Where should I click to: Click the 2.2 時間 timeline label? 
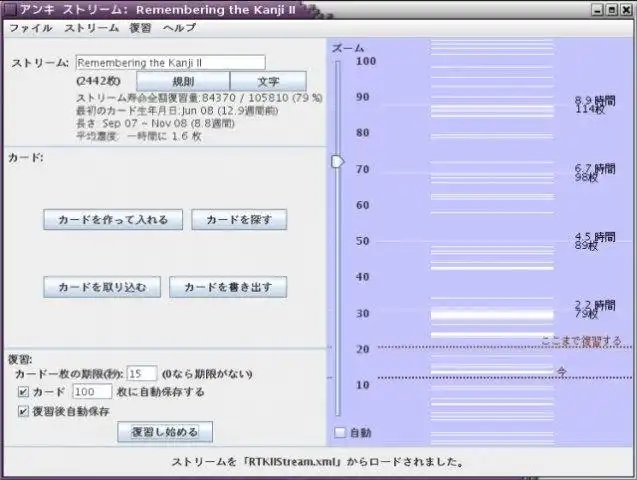point(595,305)
